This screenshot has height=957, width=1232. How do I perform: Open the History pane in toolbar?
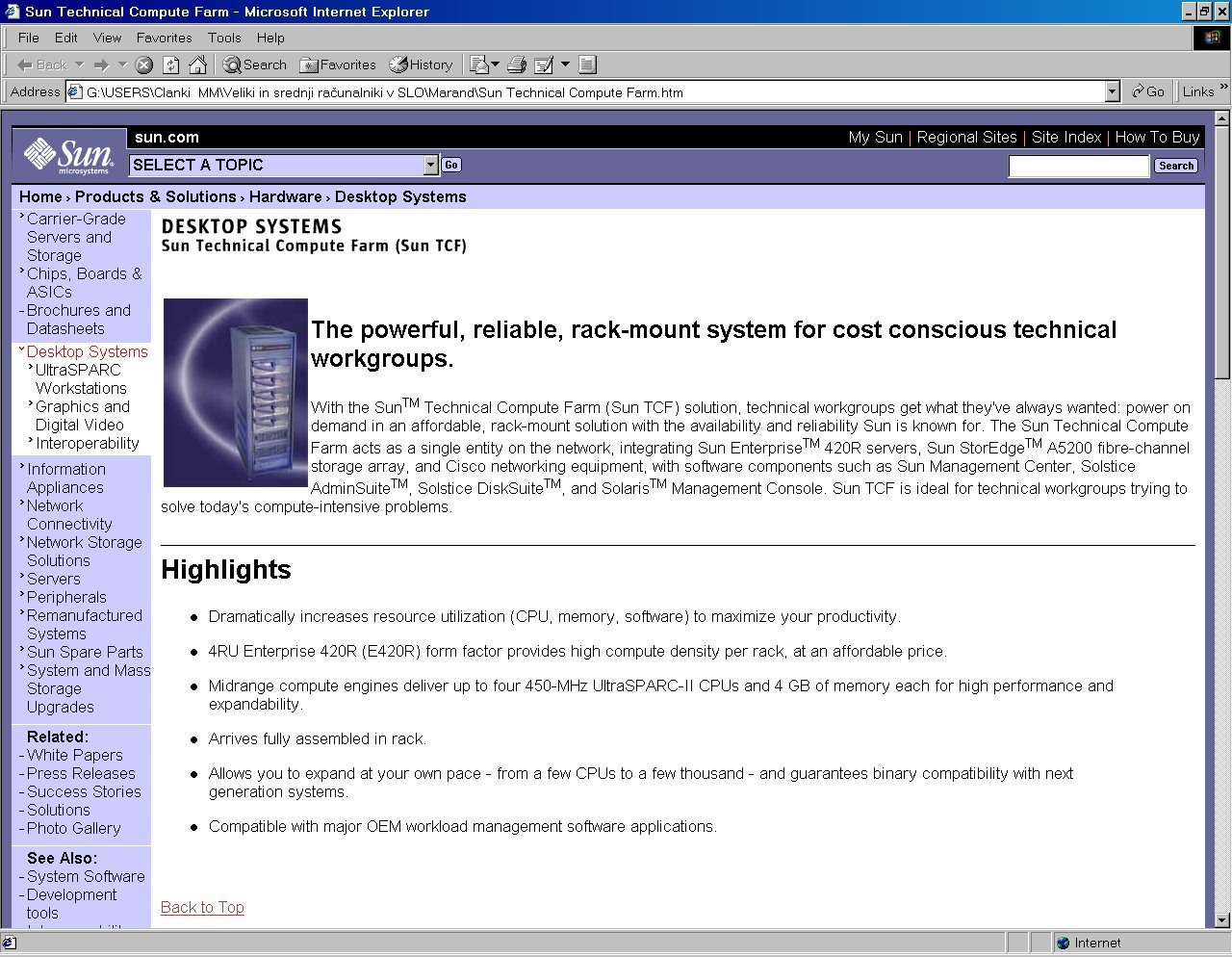coord(421,65)
